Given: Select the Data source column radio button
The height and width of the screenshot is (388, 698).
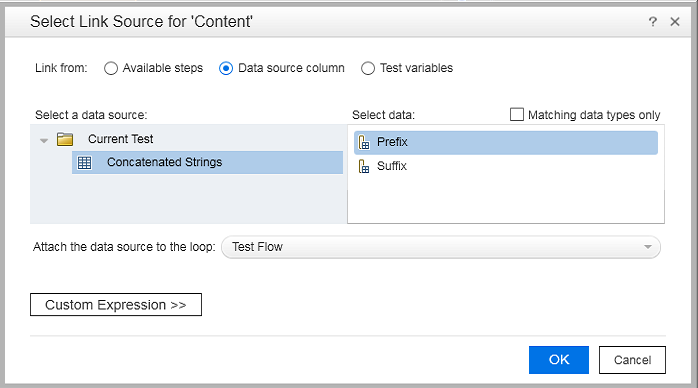Looking at the screenshot, I should (x=226, y=68).
